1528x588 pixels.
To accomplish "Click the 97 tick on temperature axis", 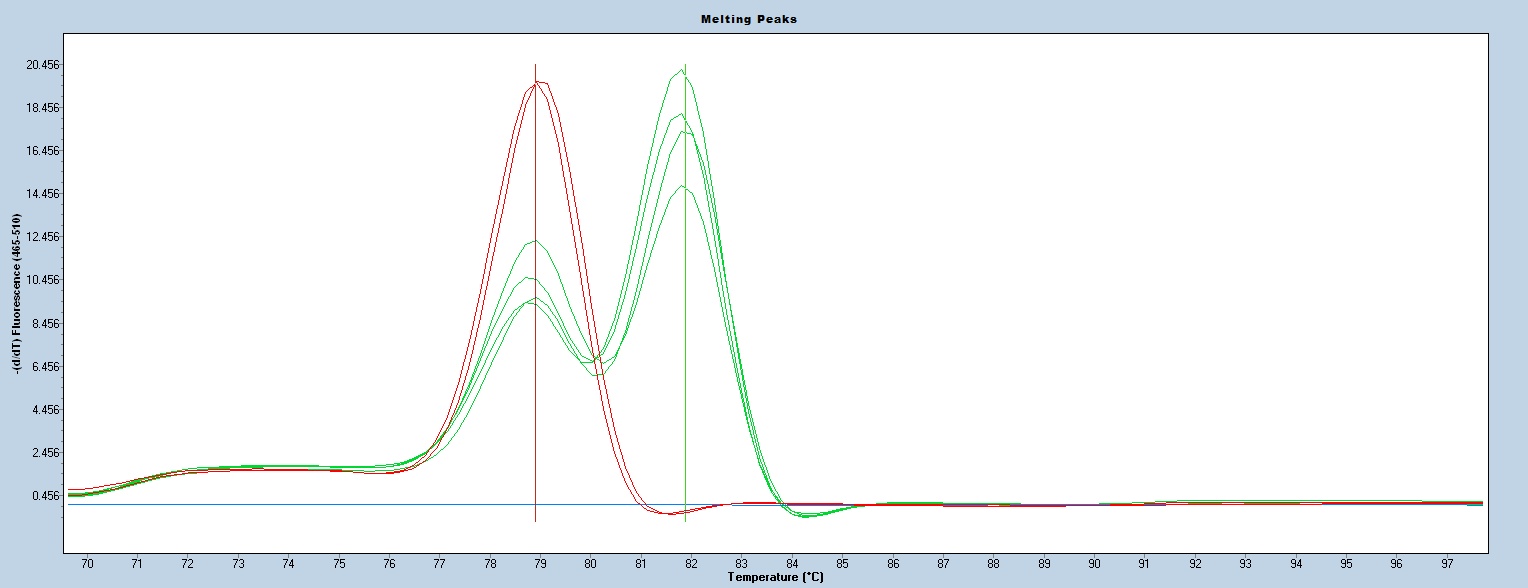I will pos(1446,564).
